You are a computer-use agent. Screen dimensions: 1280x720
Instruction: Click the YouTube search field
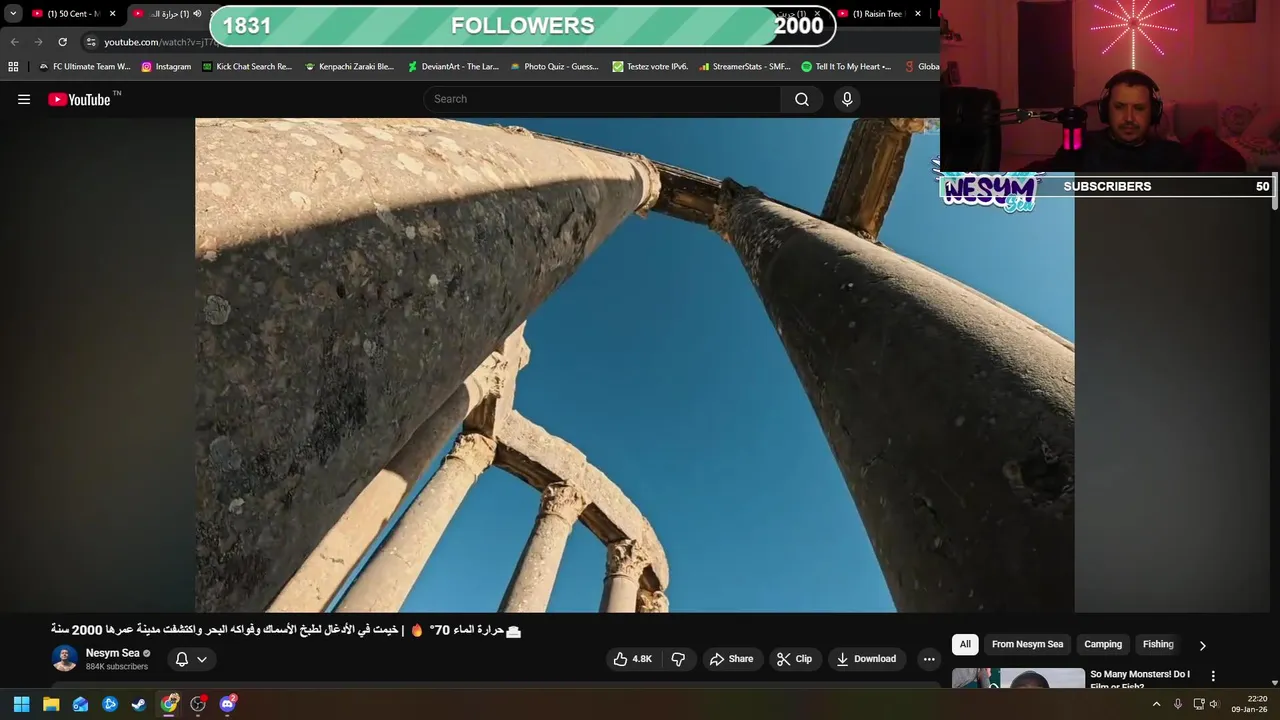604,99
